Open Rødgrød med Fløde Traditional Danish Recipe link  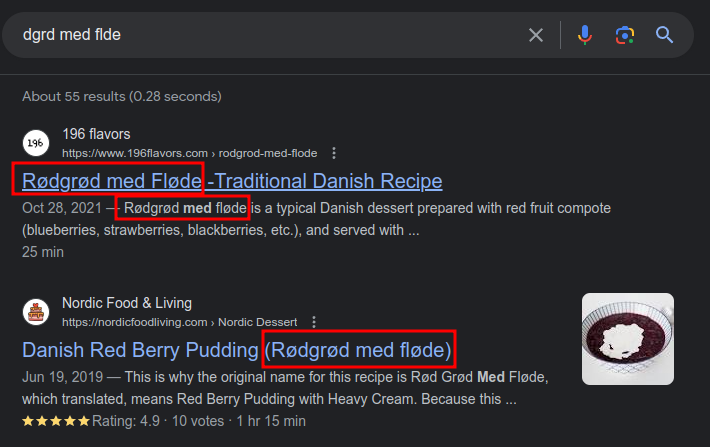(232, 181)
